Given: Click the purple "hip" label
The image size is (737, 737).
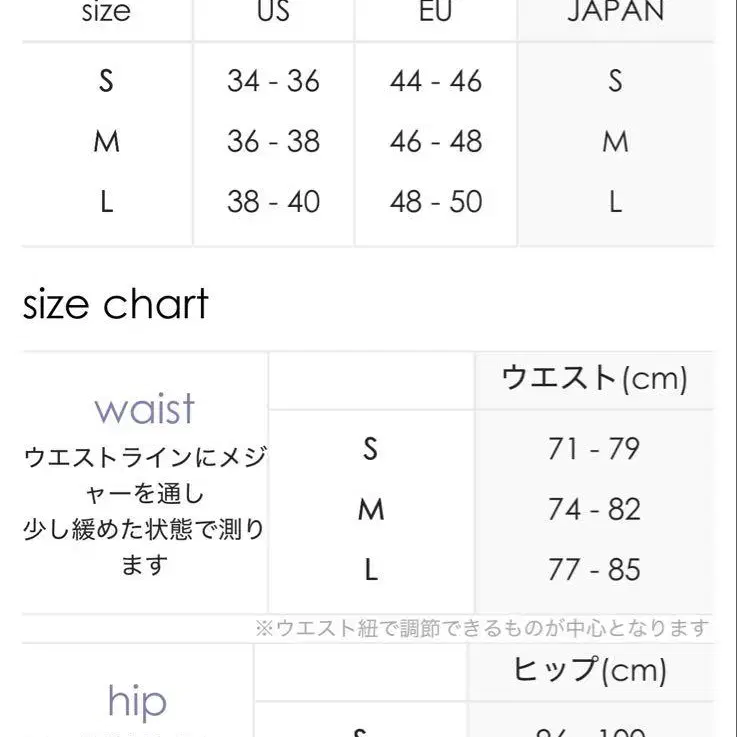Looking at the screenshot, I should click(137, 702).
